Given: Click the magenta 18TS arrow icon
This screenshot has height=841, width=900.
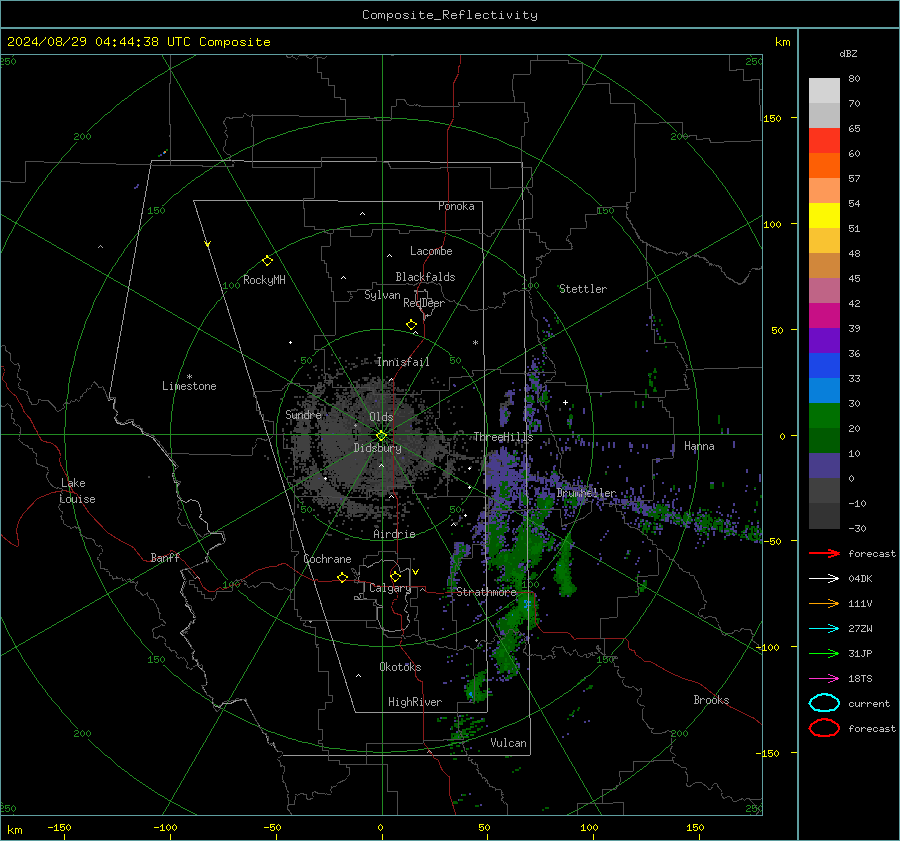Looking at the screenshot, I should click(824, 679).
